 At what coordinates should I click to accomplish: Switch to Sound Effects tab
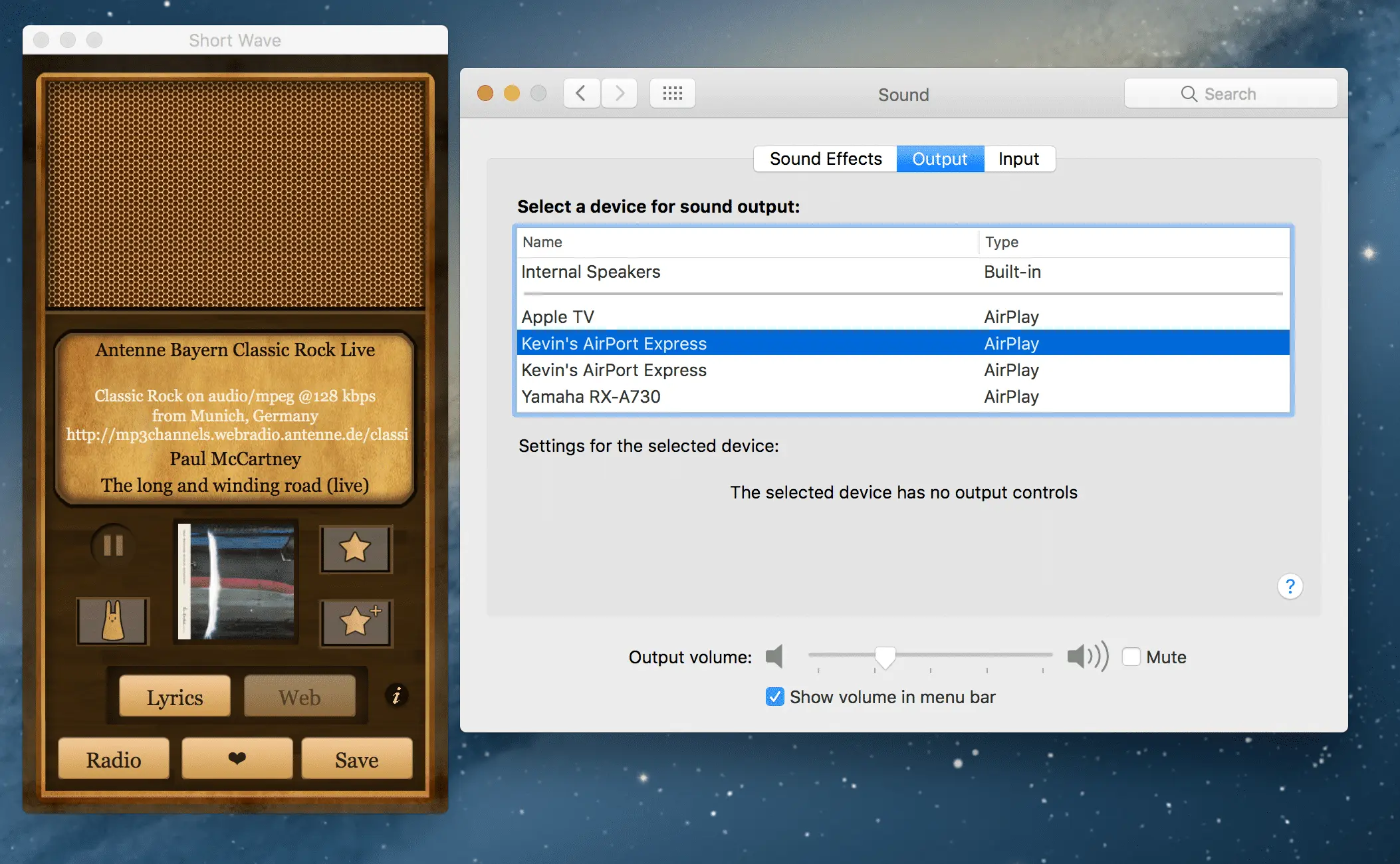(825, 159)
